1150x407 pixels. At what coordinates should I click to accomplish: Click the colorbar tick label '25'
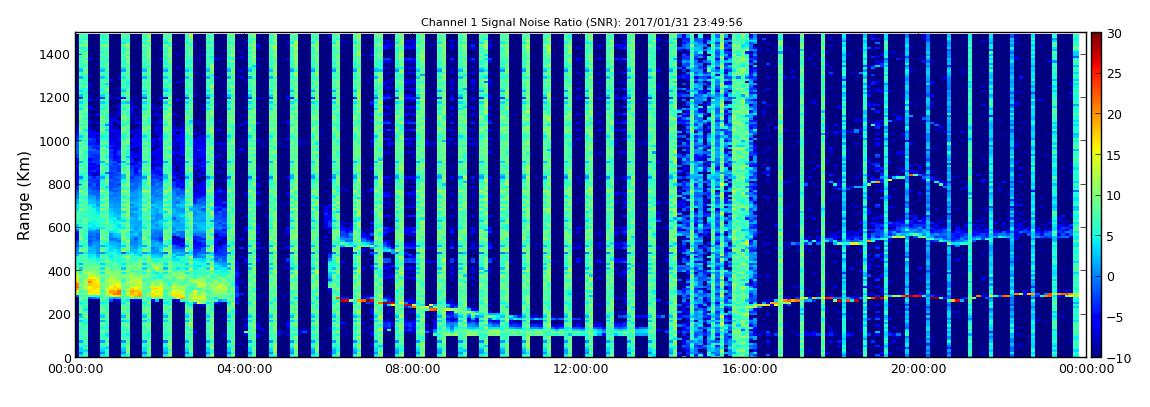(1114, 73)
